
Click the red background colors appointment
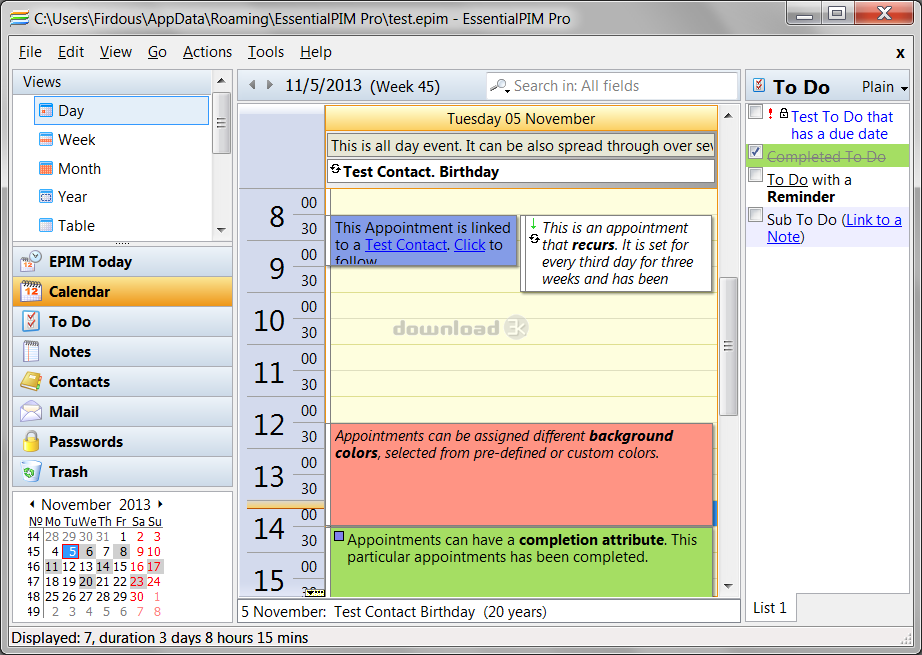click(520, 475)
